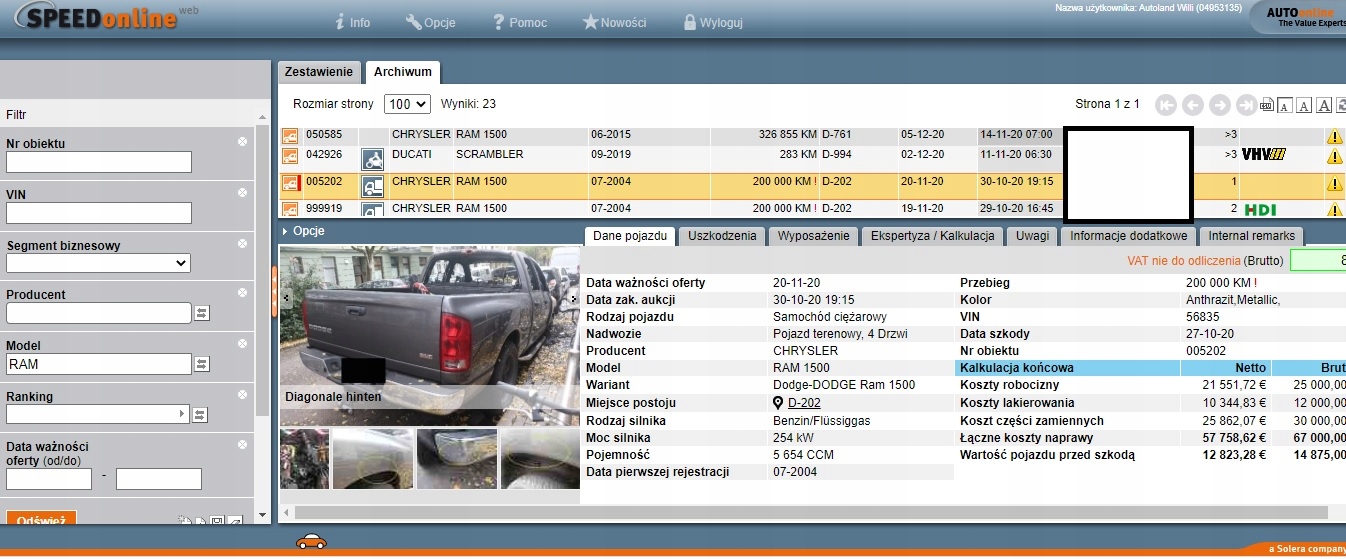Click the motorcycle icon in the Ducati row

(x=372, y=158)
